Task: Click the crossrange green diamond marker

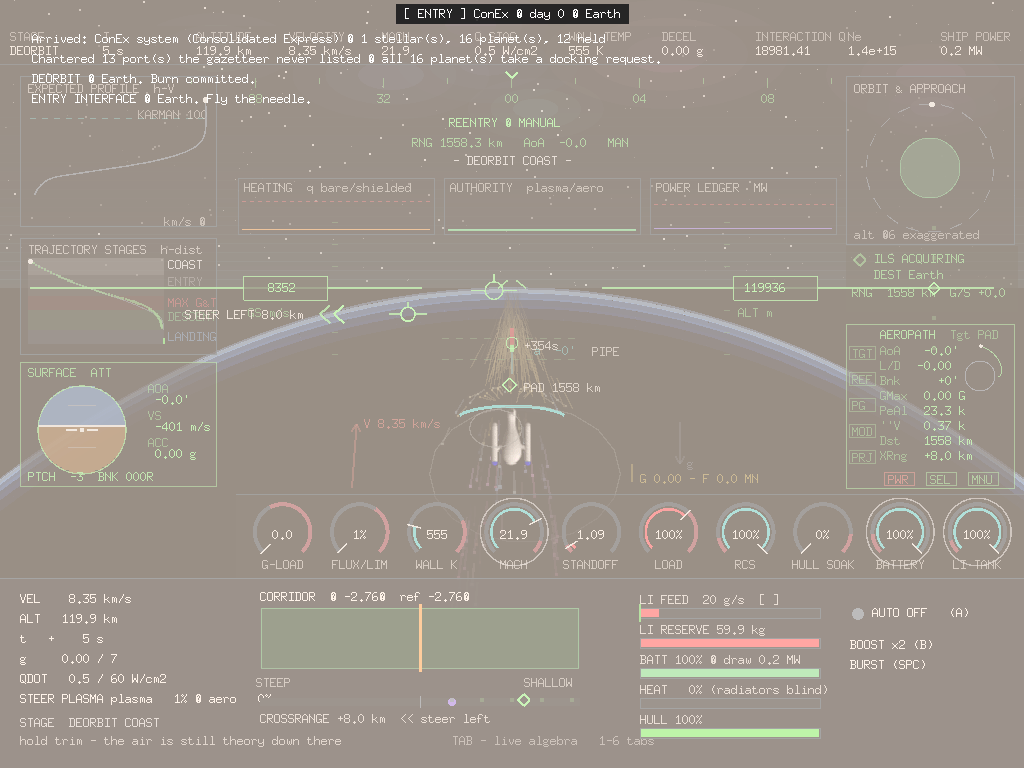Action: 523,700
